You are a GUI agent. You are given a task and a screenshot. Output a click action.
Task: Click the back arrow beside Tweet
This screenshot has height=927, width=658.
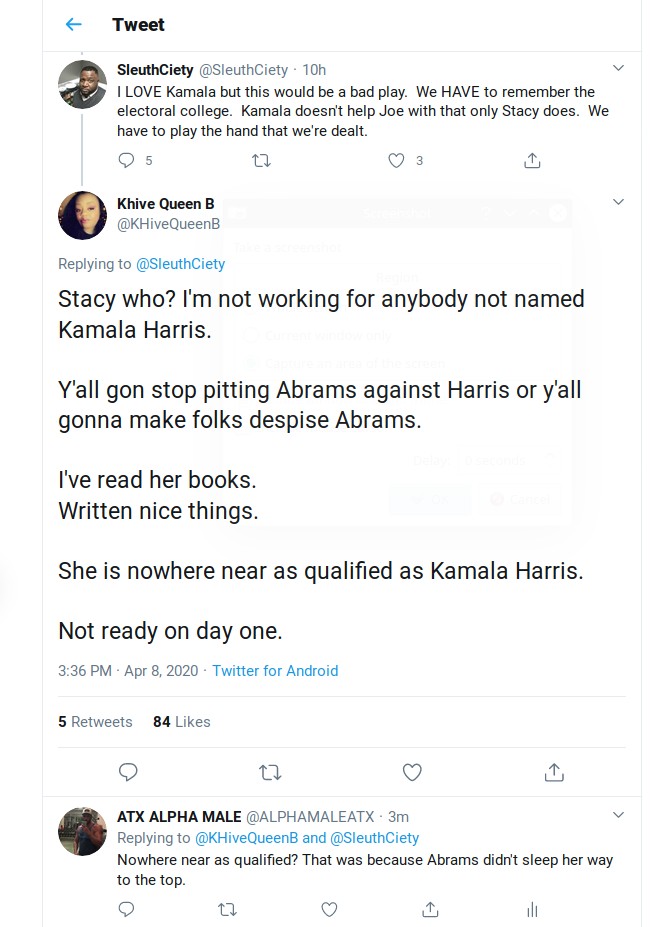click(x=73, y=25)
